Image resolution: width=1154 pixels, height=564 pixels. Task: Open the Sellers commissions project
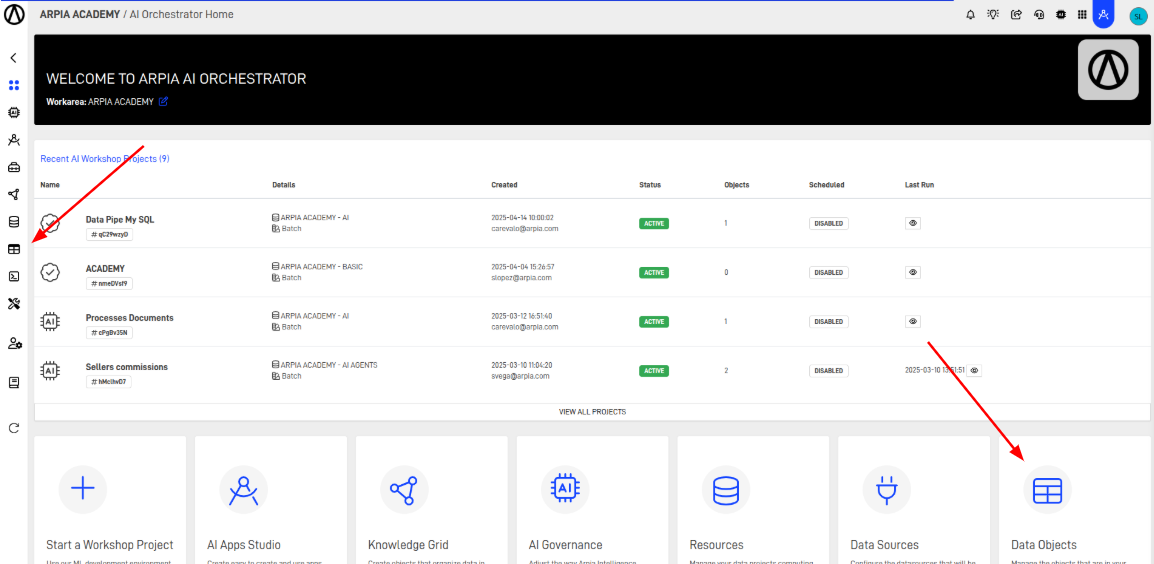[x=127, y=367]
